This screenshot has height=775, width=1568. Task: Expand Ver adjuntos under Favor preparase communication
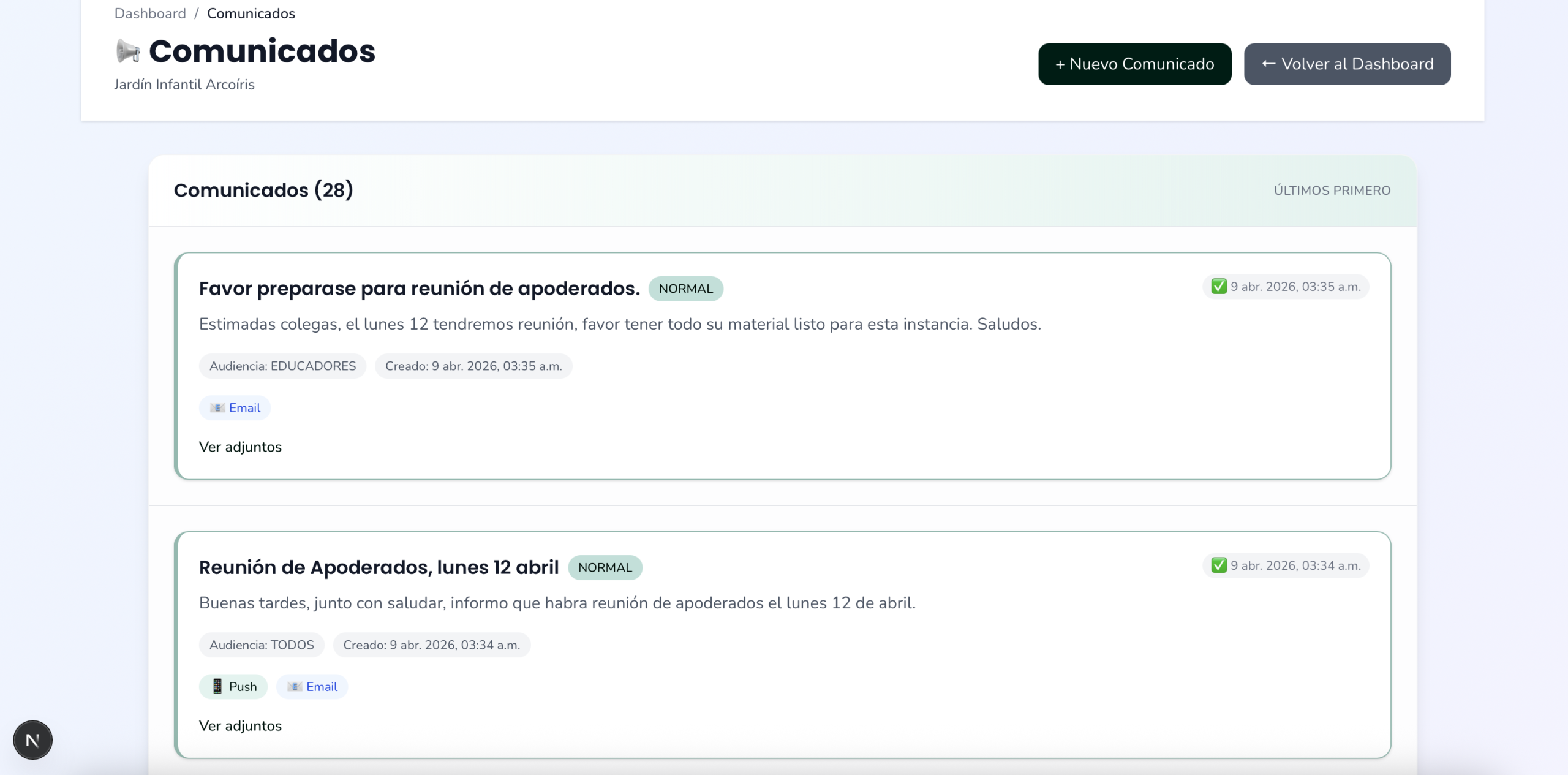[240, 447]
